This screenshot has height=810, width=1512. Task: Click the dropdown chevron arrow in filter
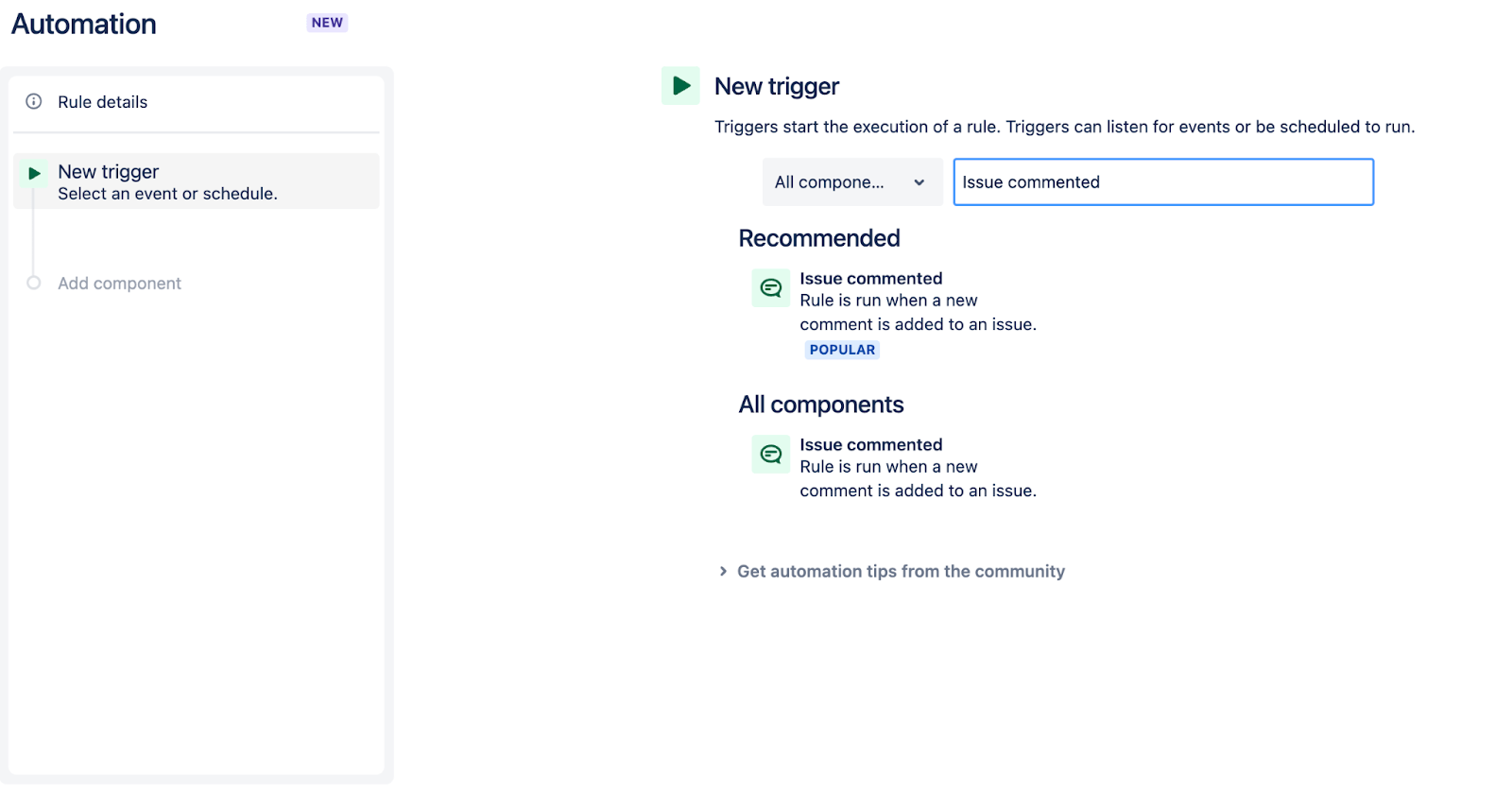pos(919,182)
